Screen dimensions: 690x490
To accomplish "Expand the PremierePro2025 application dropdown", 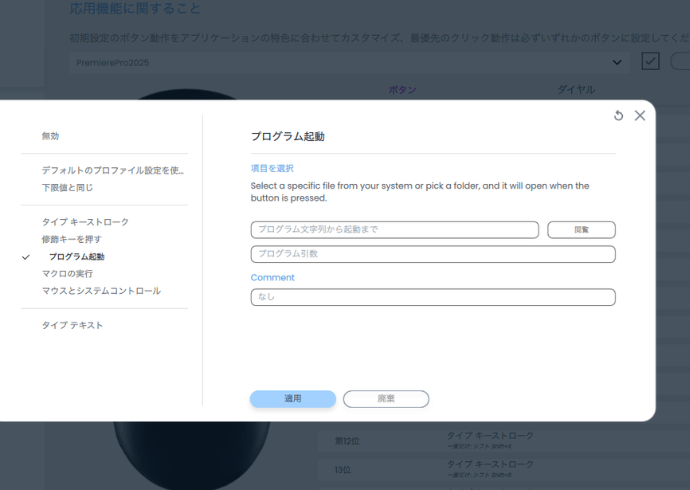I will tap(616, 62).
